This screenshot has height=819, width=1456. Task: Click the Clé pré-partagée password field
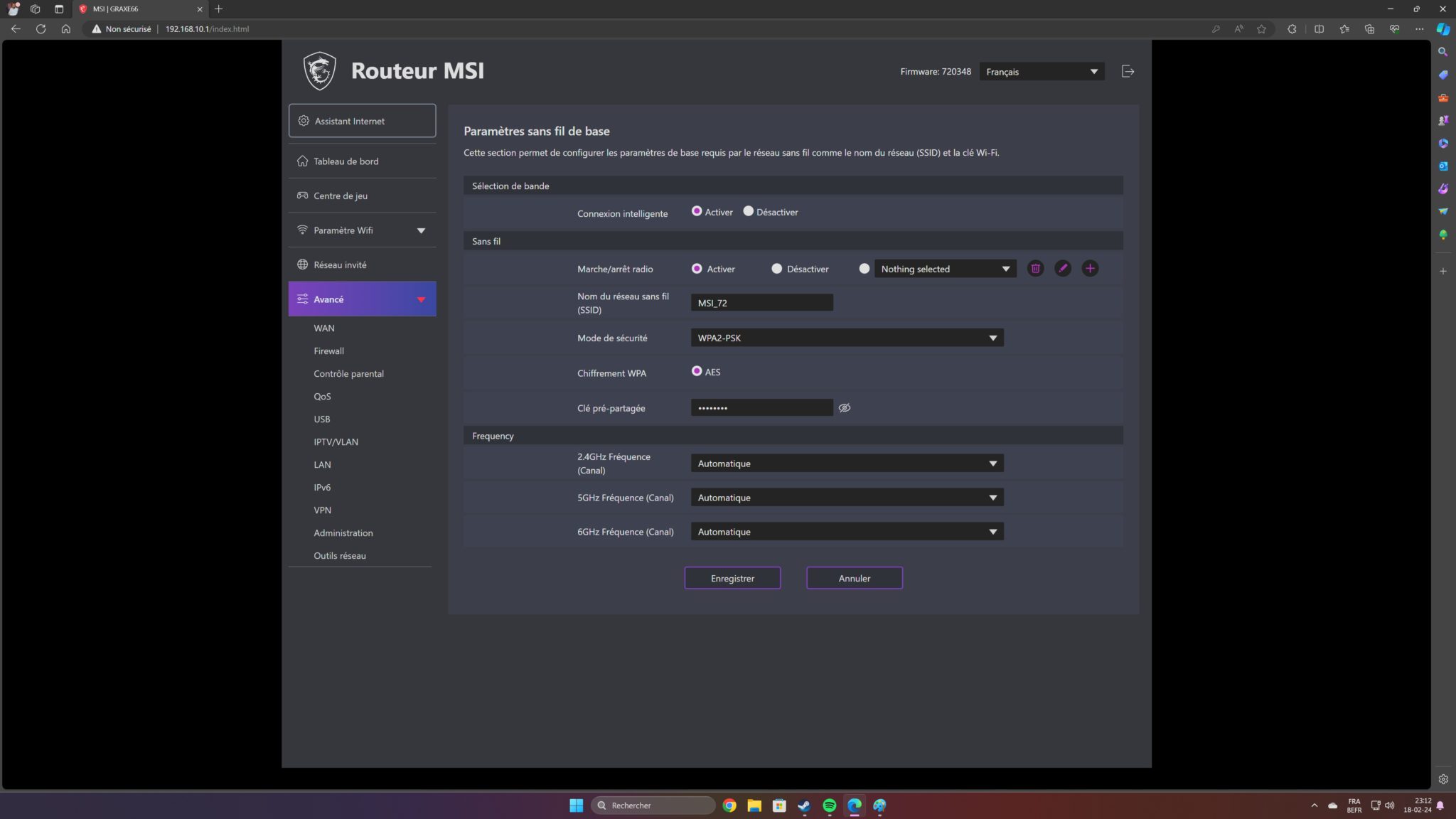761,408
